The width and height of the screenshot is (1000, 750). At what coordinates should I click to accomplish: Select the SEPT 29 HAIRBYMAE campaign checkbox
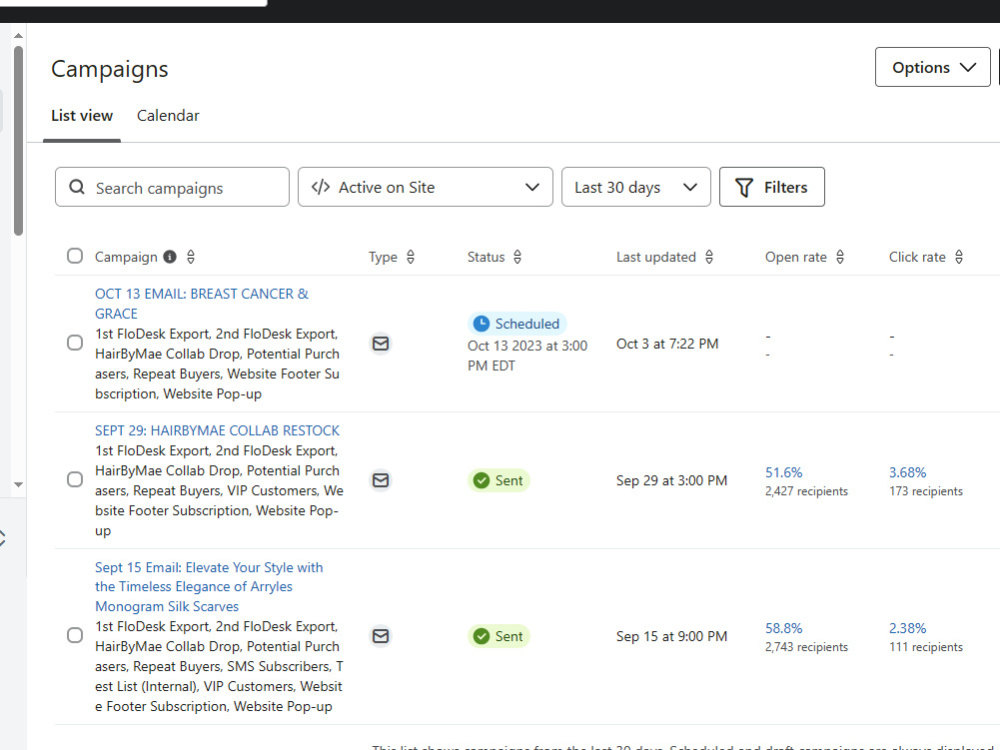pyautogui.click(x=74, y=479)
